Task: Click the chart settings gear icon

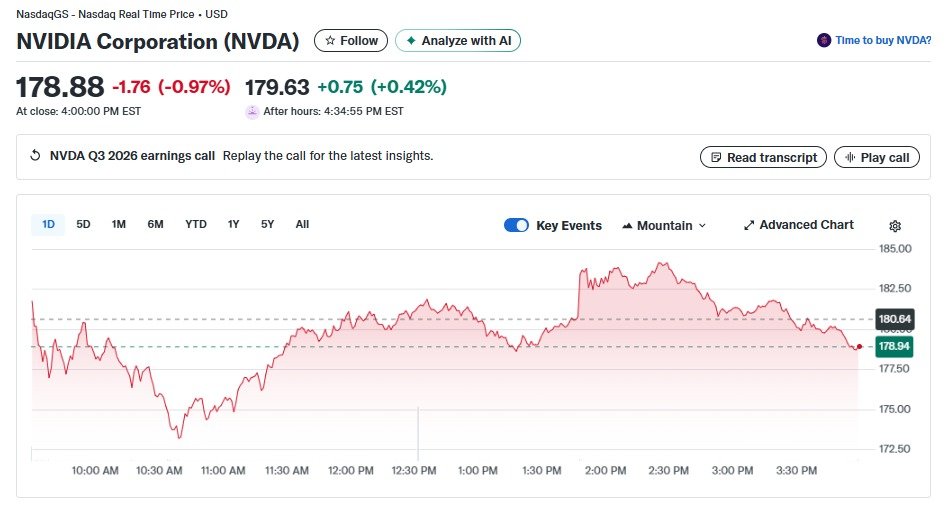Action: click(895, 226)
